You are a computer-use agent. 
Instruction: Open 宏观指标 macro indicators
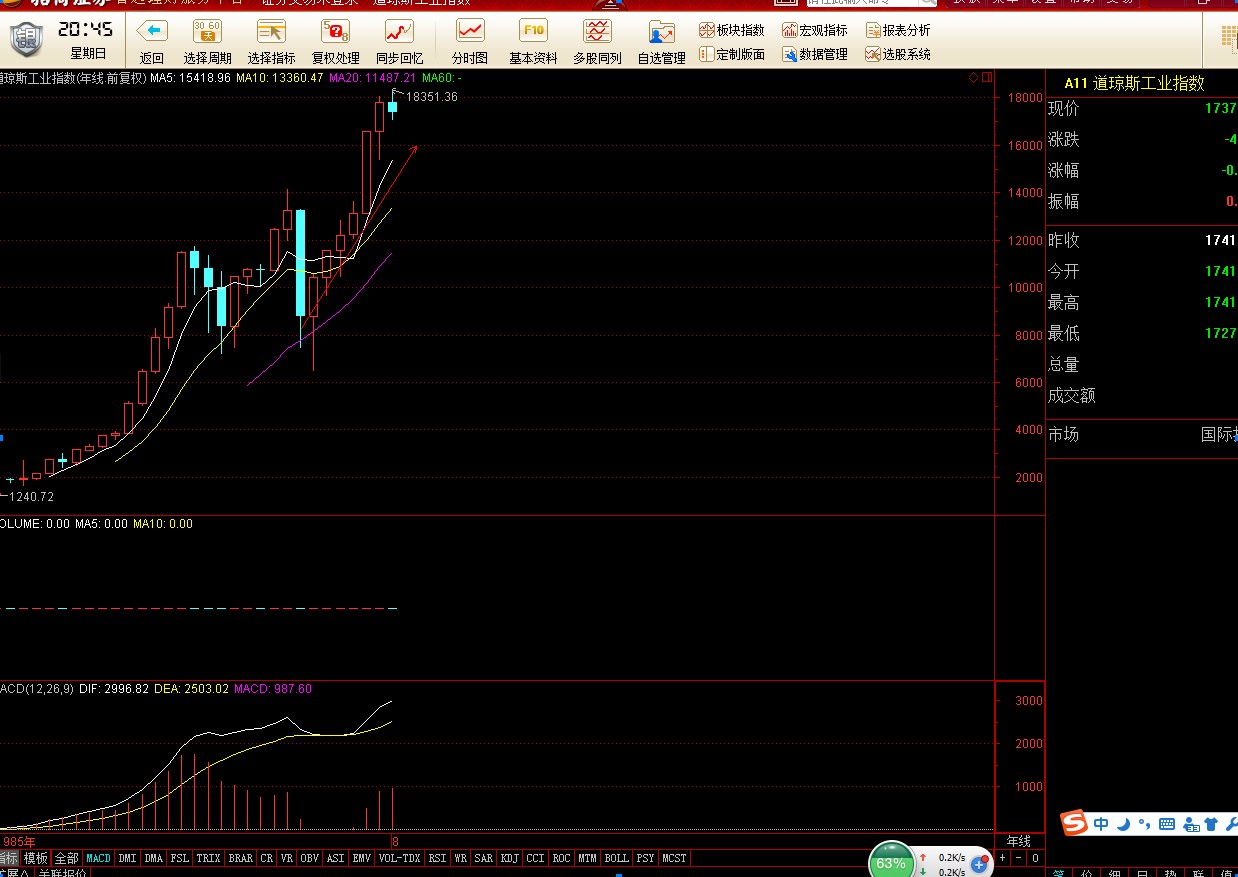click(815, 31)
